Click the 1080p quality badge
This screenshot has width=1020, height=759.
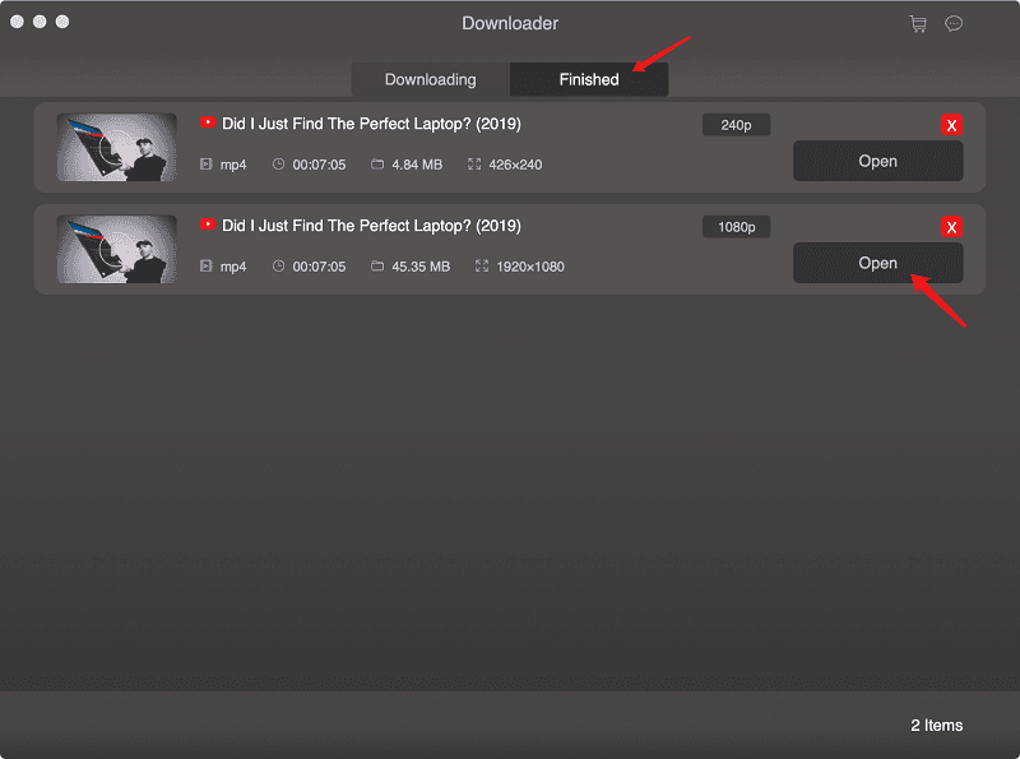(x=736, y=227)
